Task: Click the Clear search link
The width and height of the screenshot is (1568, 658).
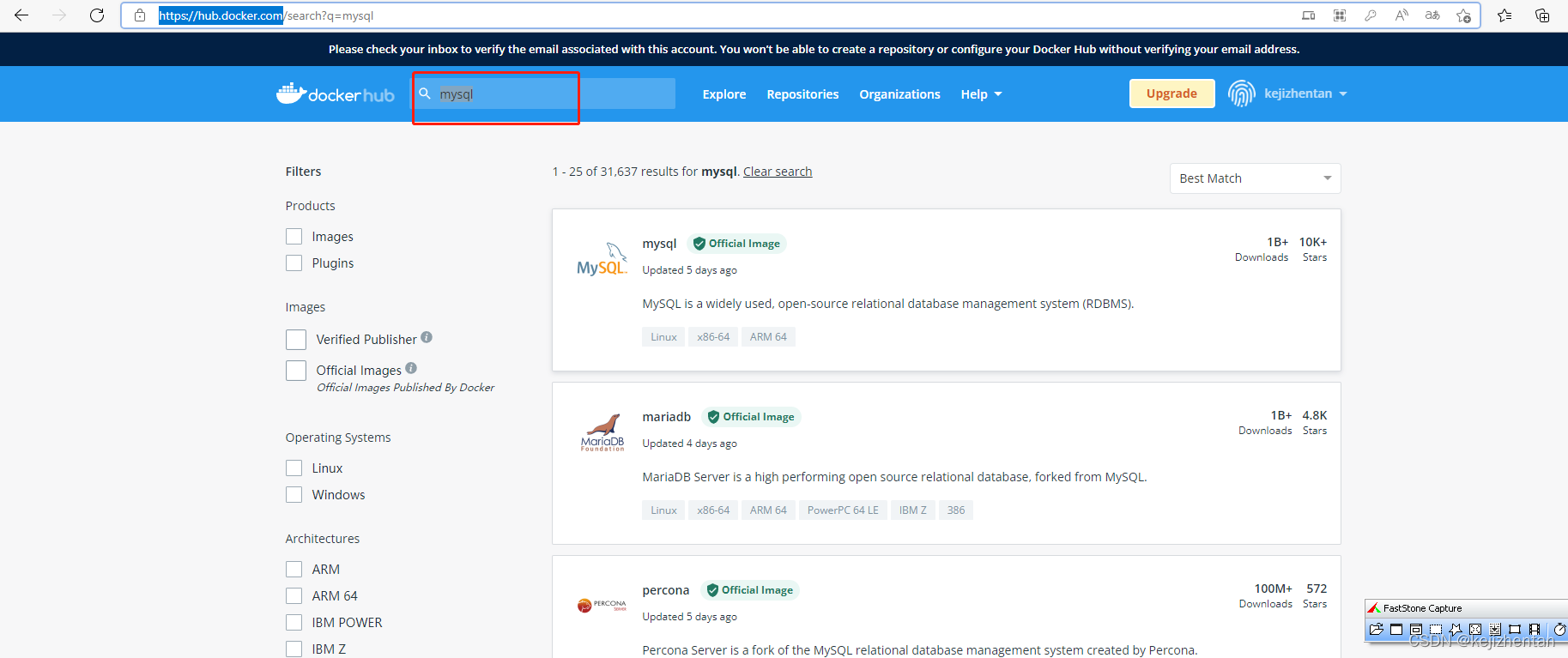Action: pyautogui.click(x=778, y=172)
